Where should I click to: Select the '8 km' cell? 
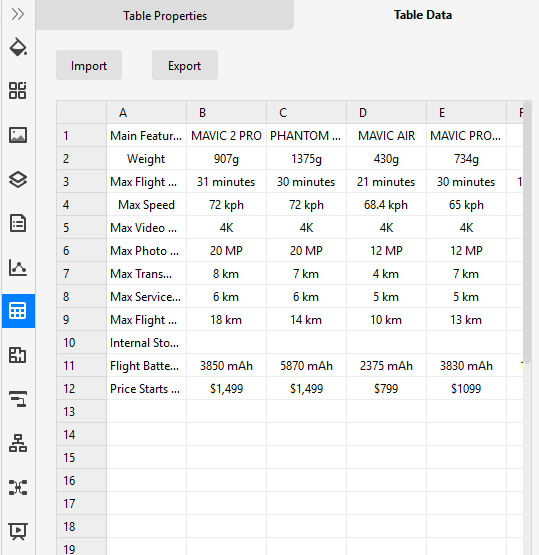tap(227, 274)
